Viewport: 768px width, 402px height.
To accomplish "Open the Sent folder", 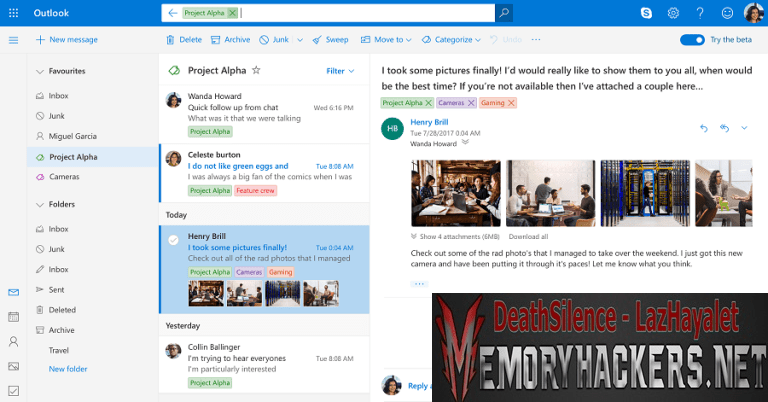I will 50,290.
